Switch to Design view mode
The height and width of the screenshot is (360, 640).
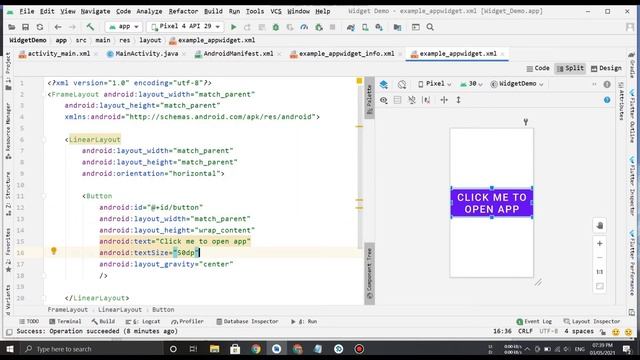pos(606,68)
